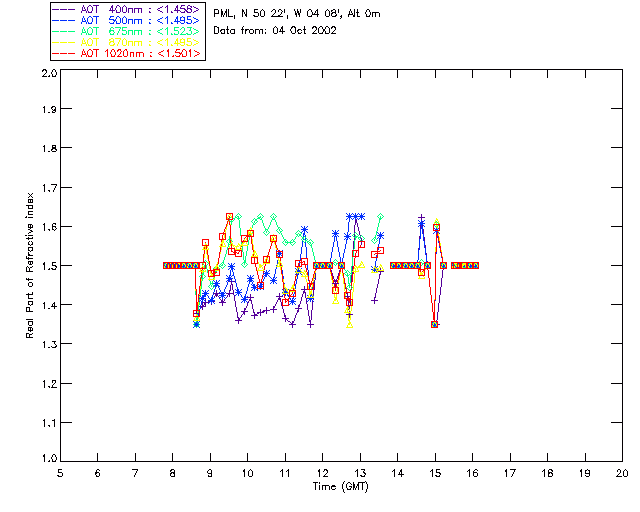Viewport: 640px width, 512px height.
Task: Click the y-axis label 1.9
Action: click(x=49, y=109)
